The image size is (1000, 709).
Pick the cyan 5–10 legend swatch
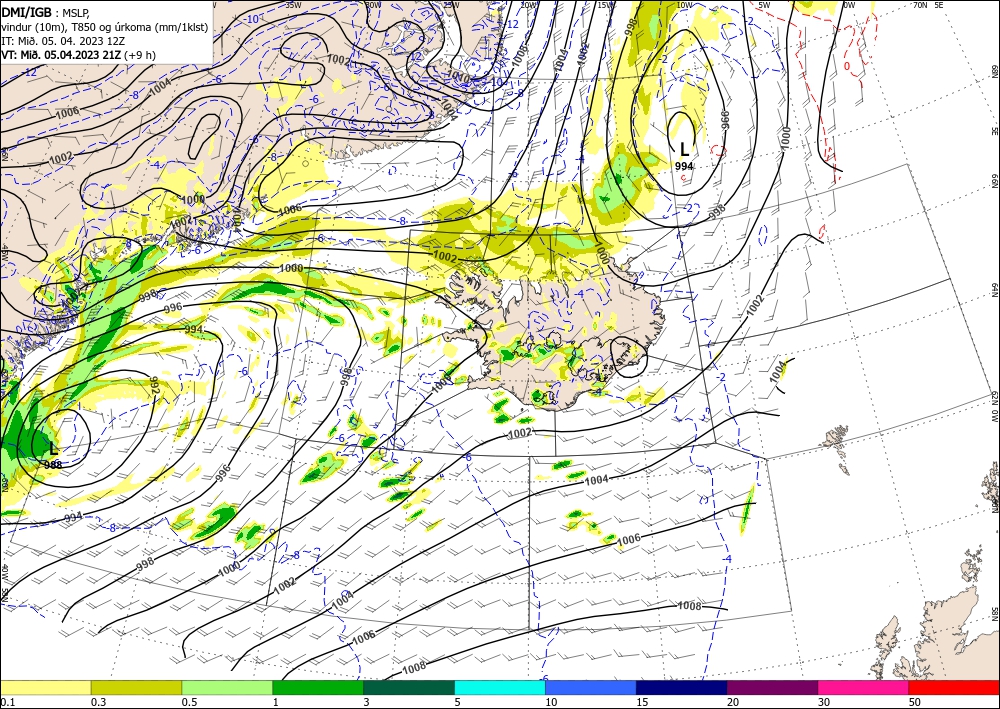click(500, 687)
